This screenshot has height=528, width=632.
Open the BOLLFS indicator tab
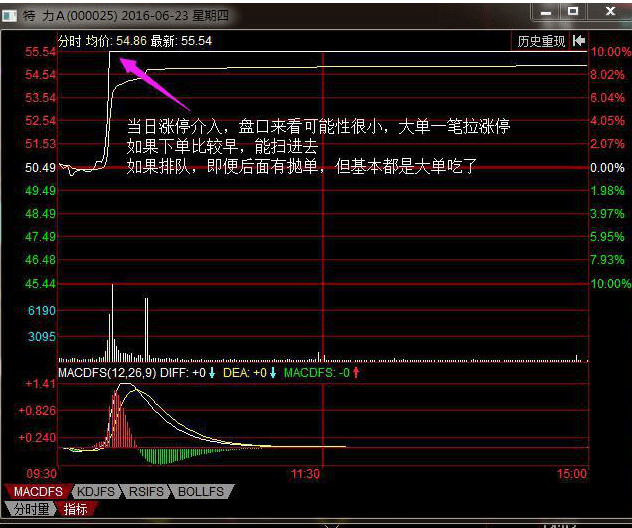coord(201,492)
